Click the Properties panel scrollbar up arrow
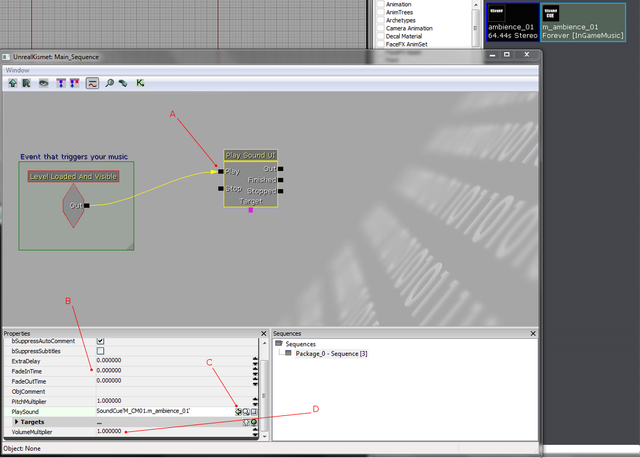This screenshot has height=458, width=640. tap(264, 342)
